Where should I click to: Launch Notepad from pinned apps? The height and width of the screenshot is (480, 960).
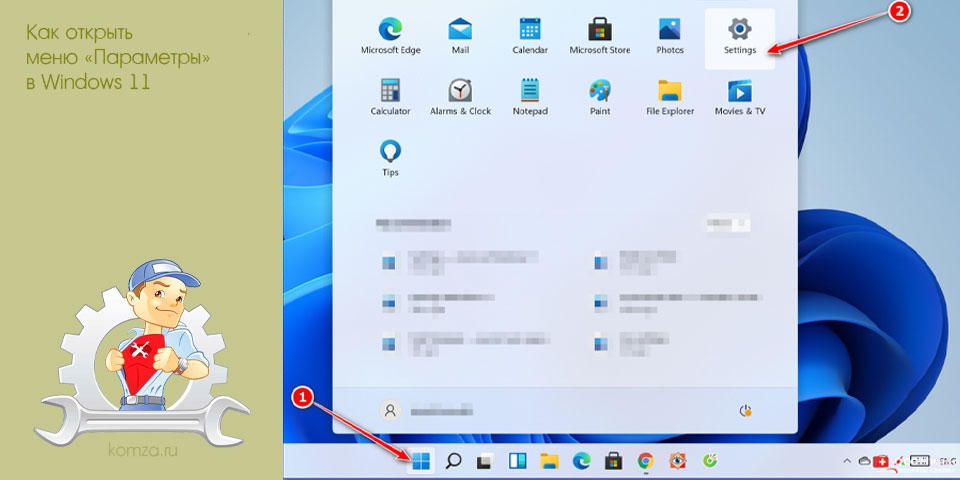point(530,98)
